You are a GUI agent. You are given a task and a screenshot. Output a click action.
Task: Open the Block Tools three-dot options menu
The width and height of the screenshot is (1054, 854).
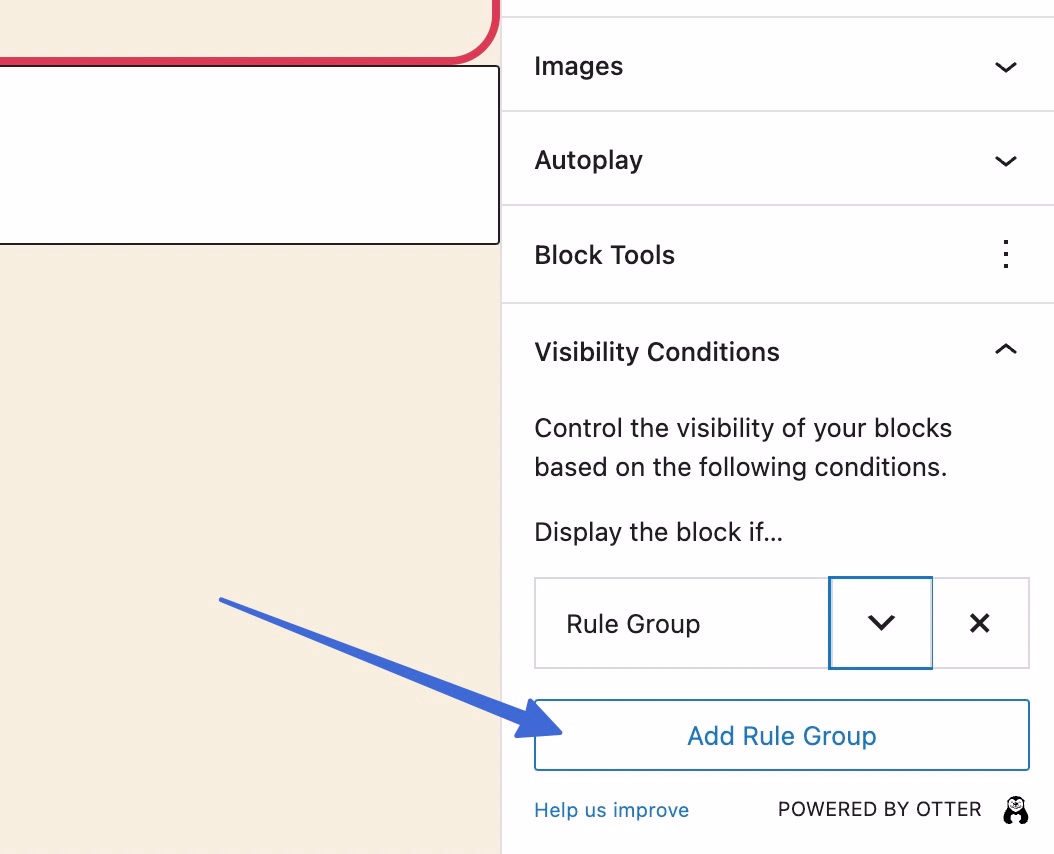click(1005, 255)
